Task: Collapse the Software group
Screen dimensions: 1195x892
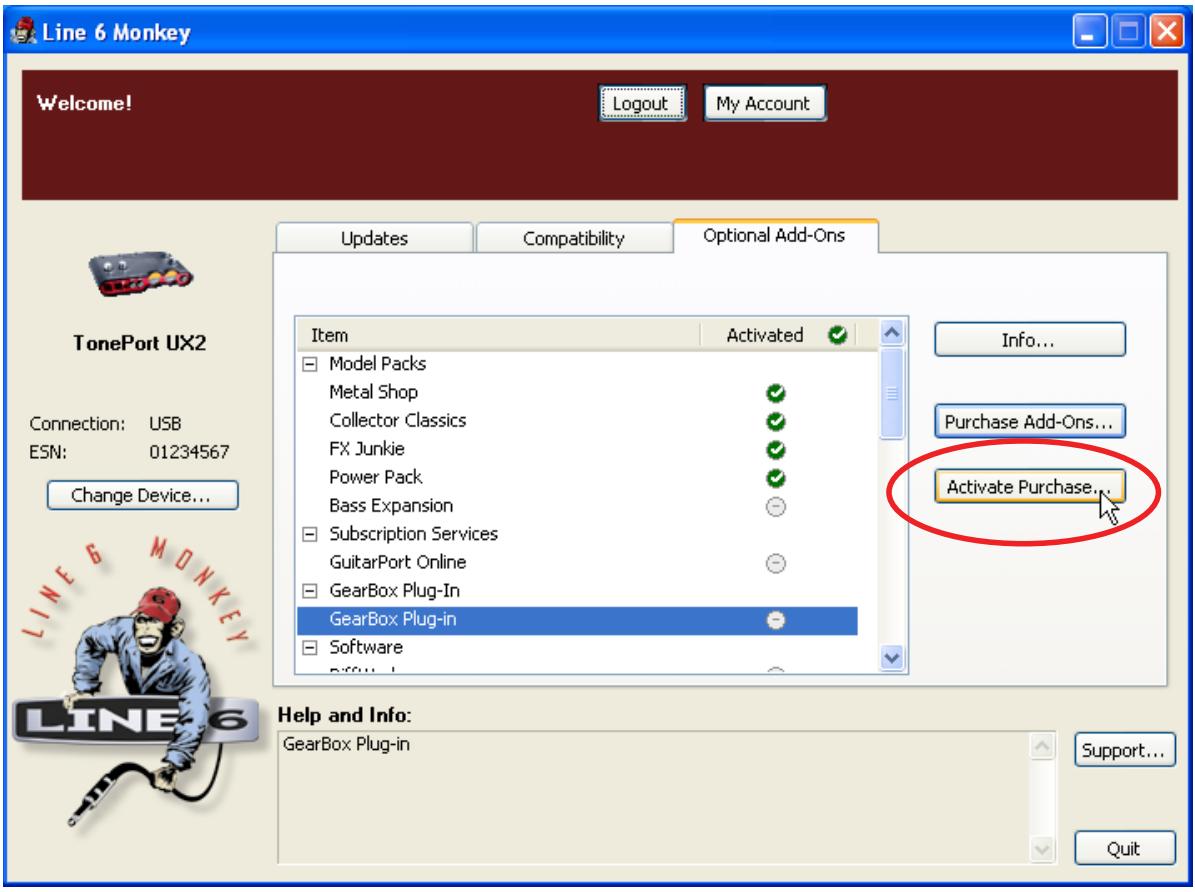Action: point(310,648)
